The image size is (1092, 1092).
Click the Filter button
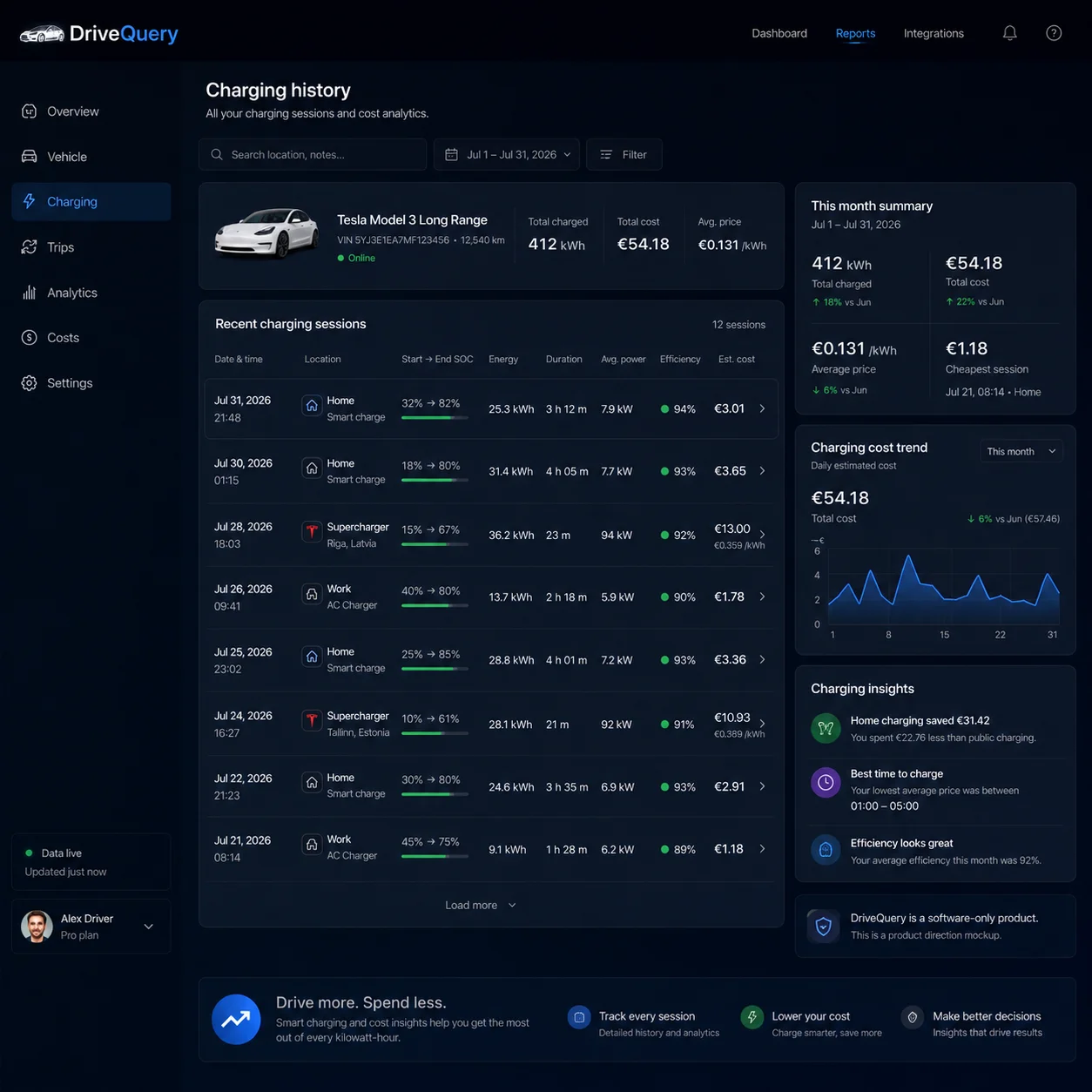[624, 154]
